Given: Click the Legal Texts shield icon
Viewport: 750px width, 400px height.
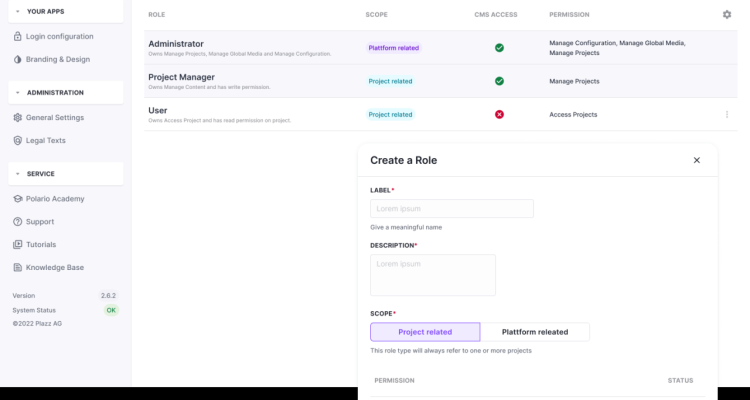Looking at the screenshot, I should (17, 141).
